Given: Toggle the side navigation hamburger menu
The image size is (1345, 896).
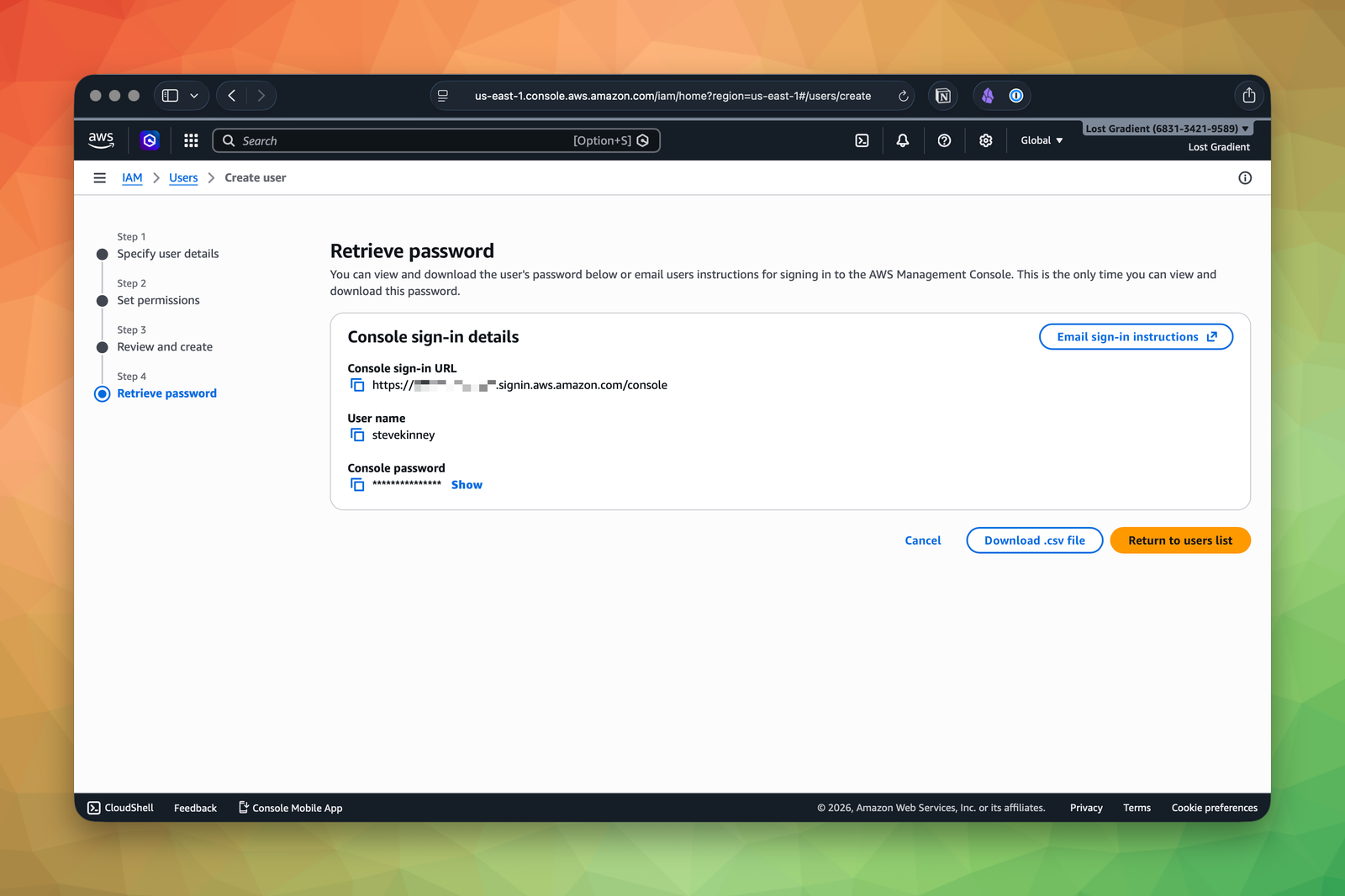Looking at the screenshot, I should click(x=100, y=178).
